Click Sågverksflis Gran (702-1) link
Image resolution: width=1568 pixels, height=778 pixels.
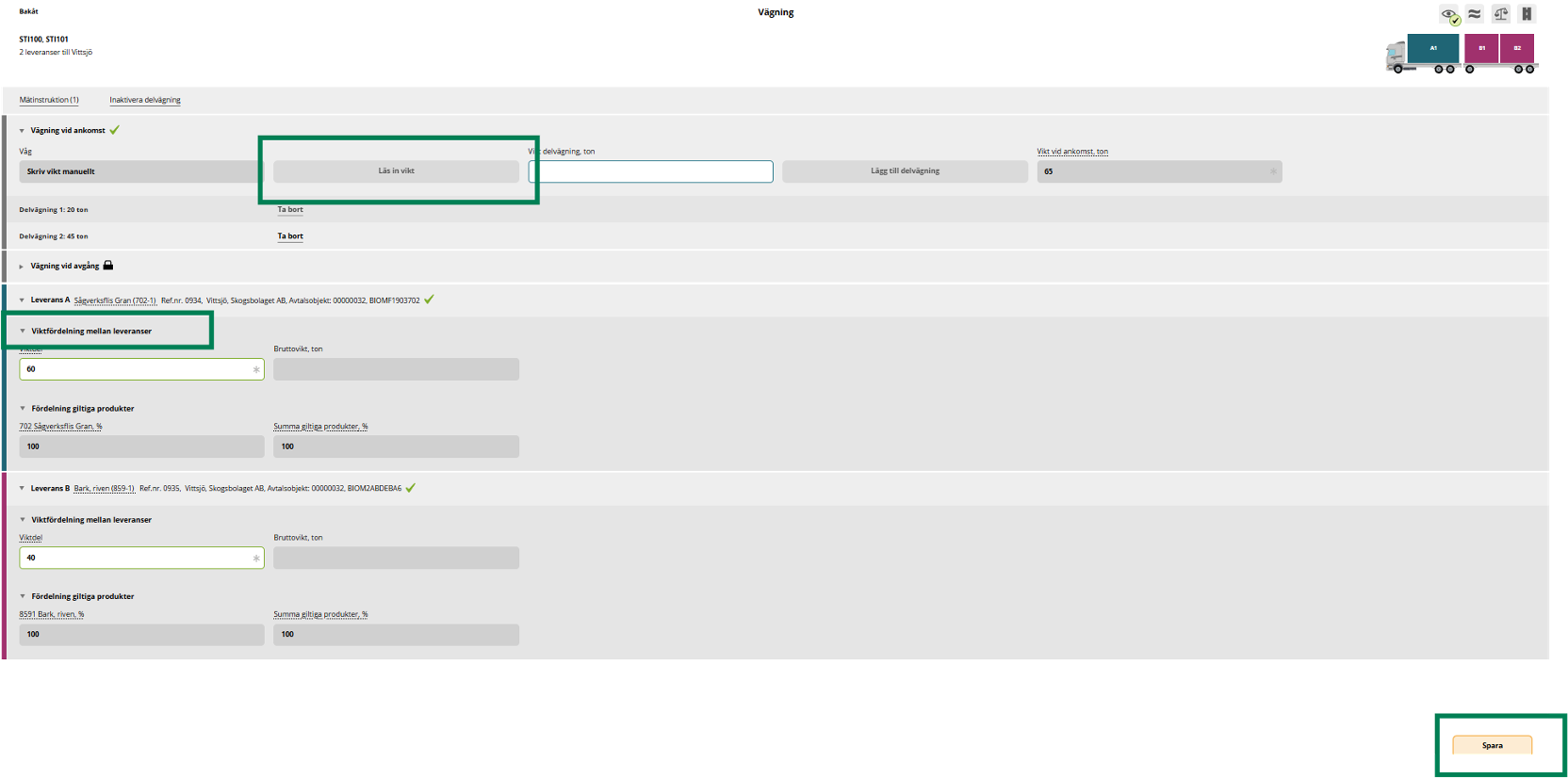pyautogui.click(x=115, y=300)
